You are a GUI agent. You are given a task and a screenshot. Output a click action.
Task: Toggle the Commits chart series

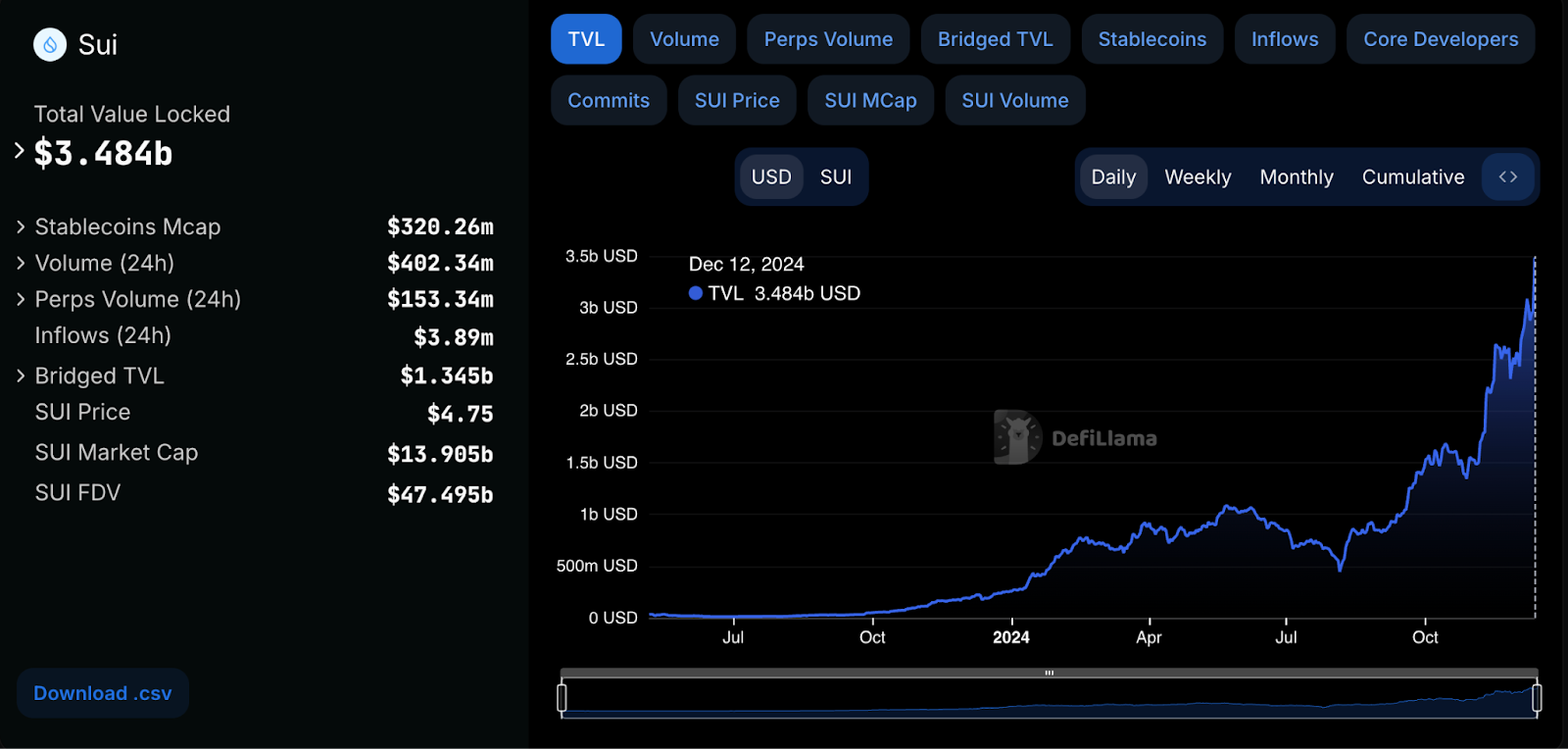point(609,100)
